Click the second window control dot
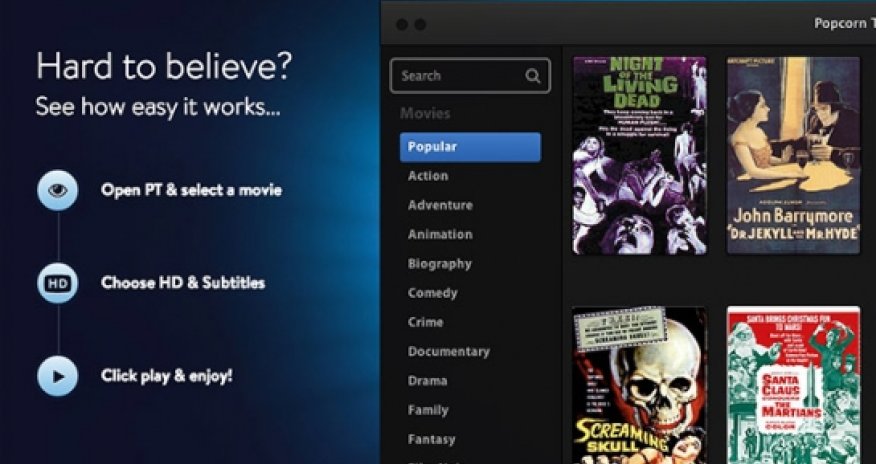The image size is (876, 464). click(x=420, y=25)
